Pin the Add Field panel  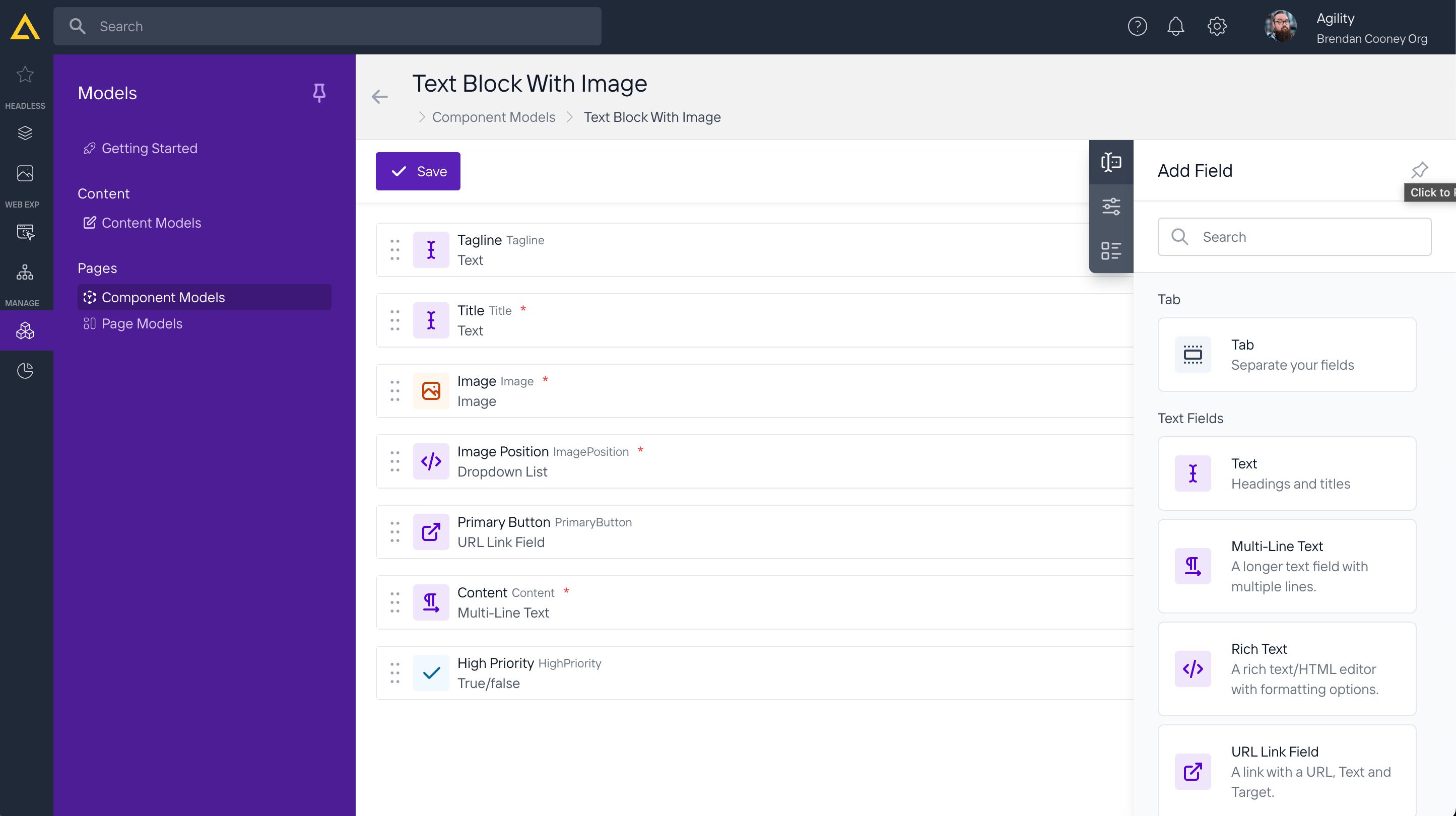[1419, 170]
